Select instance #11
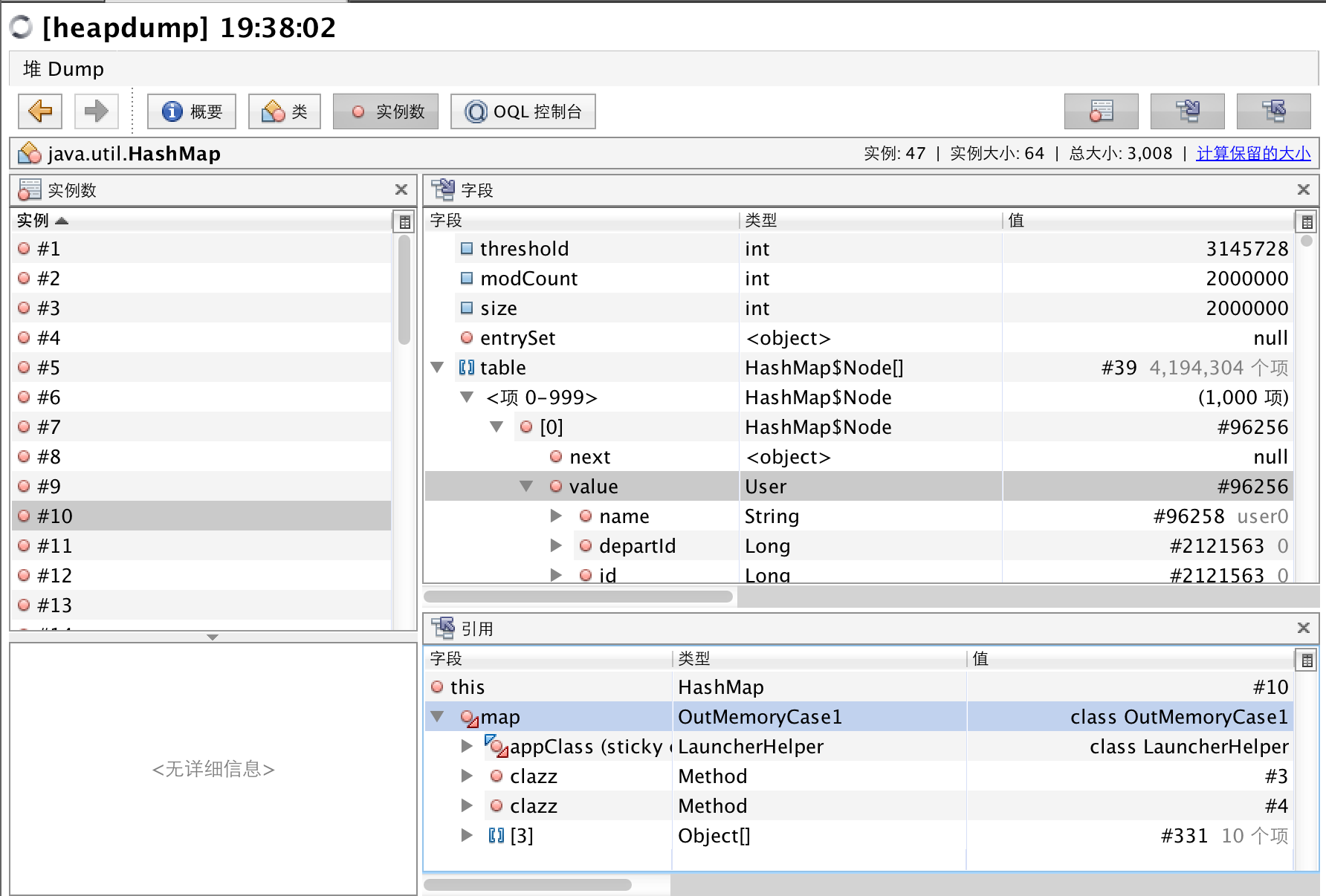 pos(201,545)
